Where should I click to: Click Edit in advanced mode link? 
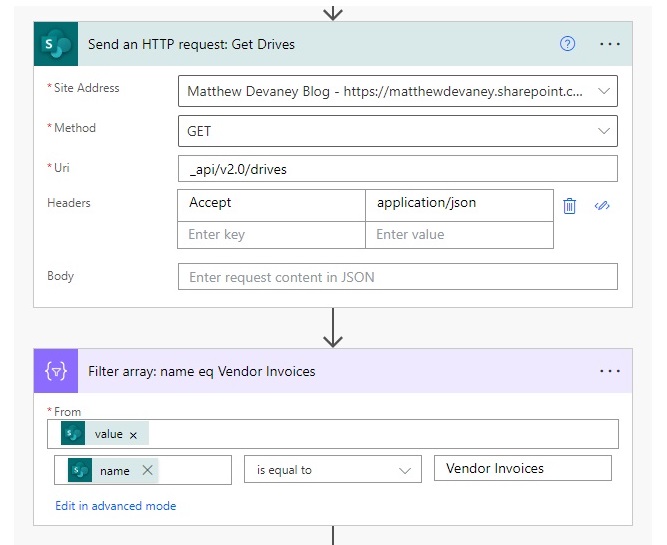click(116, 506)
